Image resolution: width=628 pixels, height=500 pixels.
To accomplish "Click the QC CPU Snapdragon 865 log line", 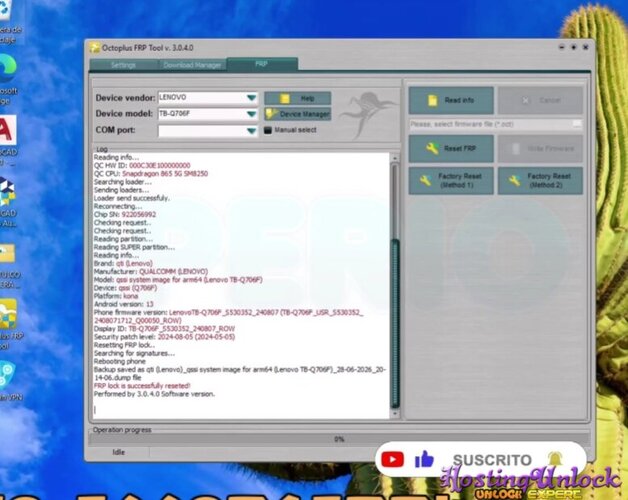I will coord(151,173).
